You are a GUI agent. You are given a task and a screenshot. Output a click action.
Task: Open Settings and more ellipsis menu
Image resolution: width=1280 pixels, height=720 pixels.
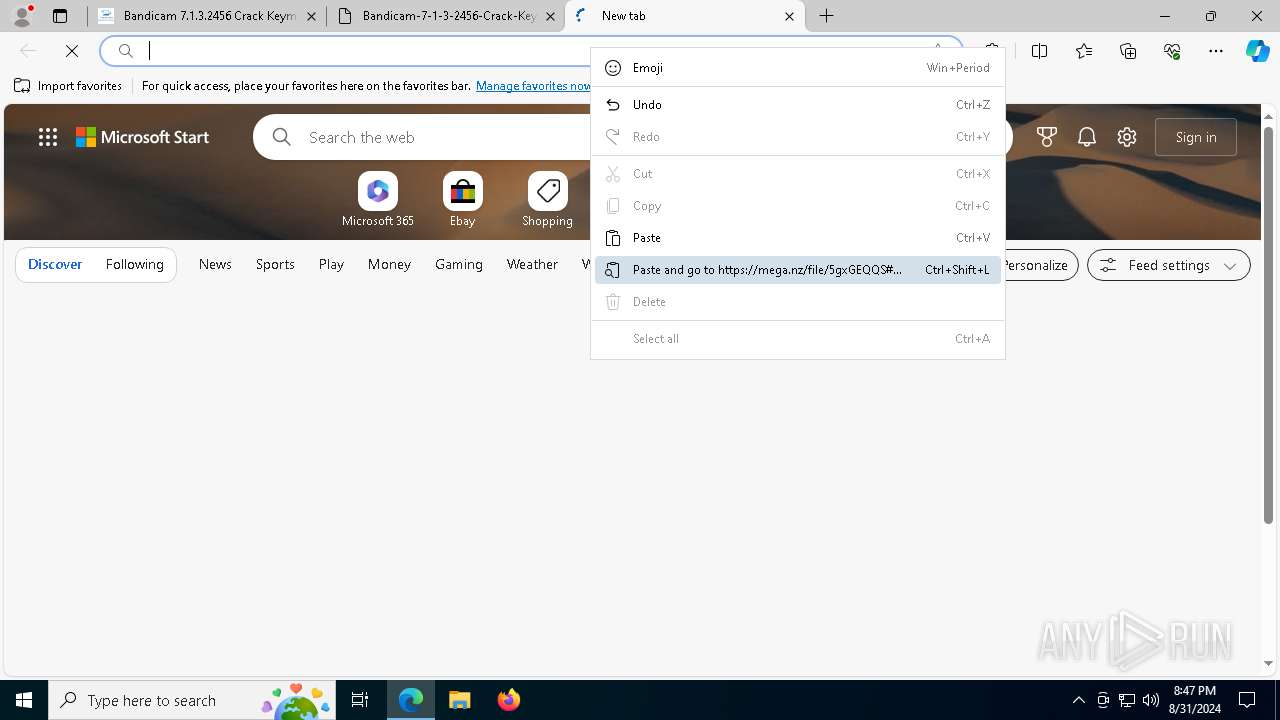pyautogui.click(x=1216, y=51)
